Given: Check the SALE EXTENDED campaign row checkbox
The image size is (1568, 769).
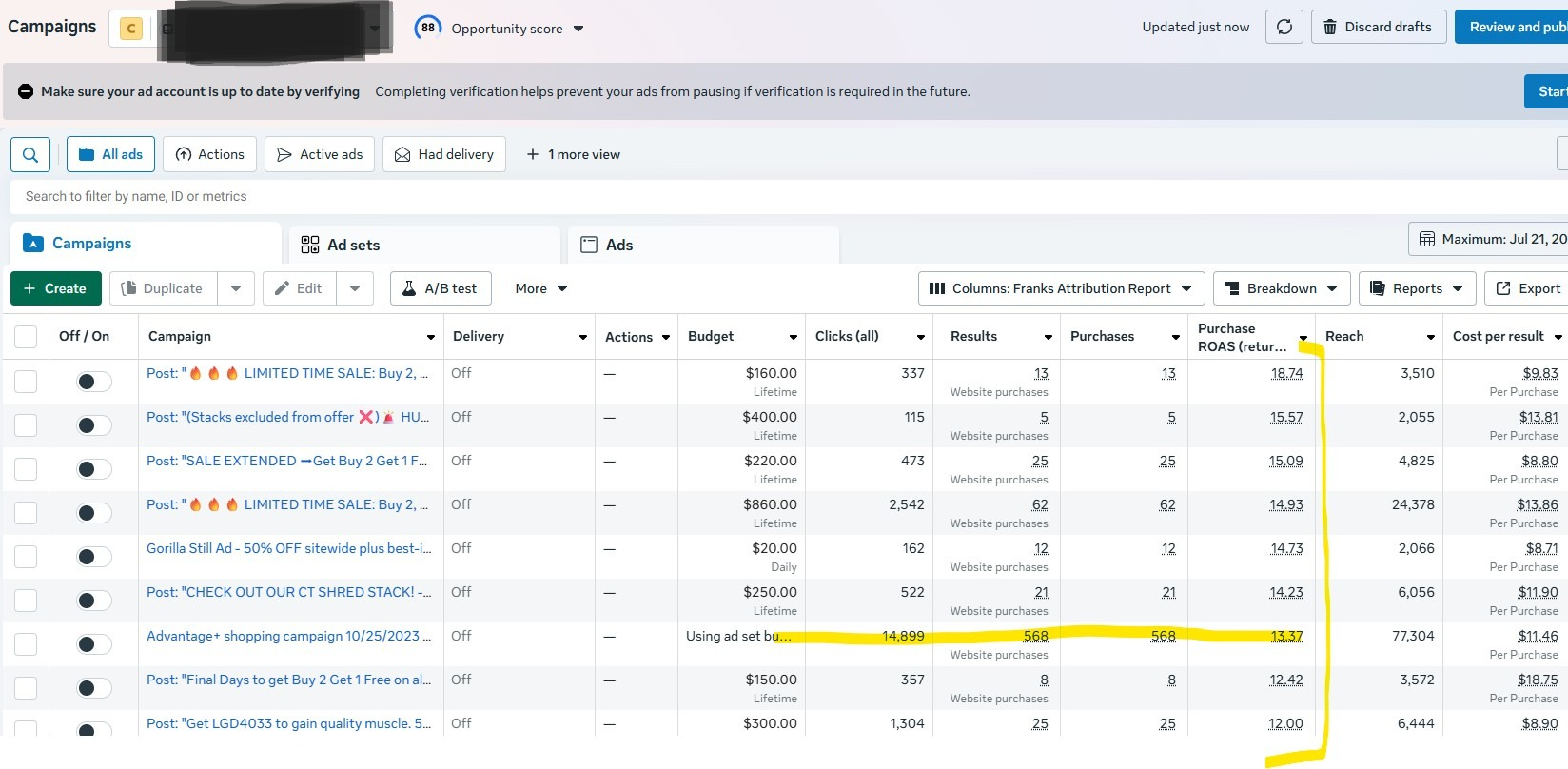Looking at the screenshot, I should [x=26, y=469].
